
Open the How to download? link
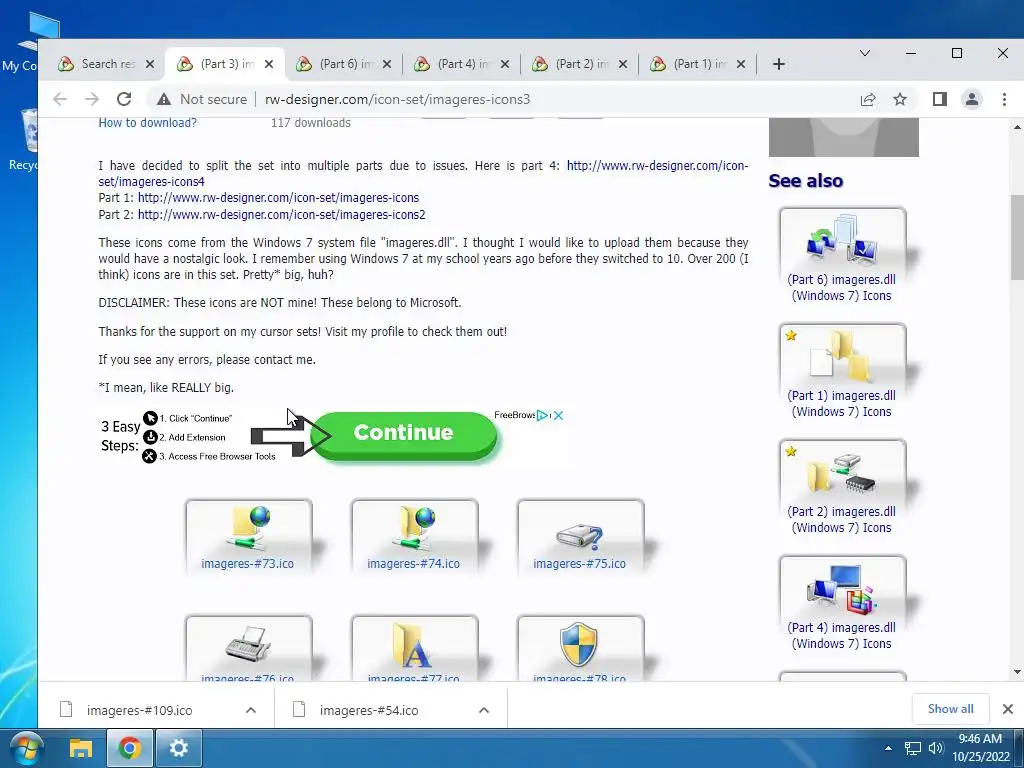pos(148,123)
